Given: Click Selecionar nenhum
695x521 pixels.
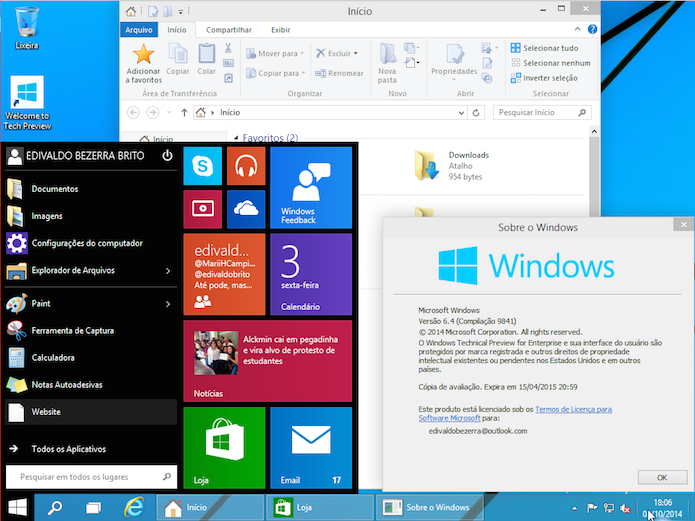Looking at the screenshot, I should [551, 63].
